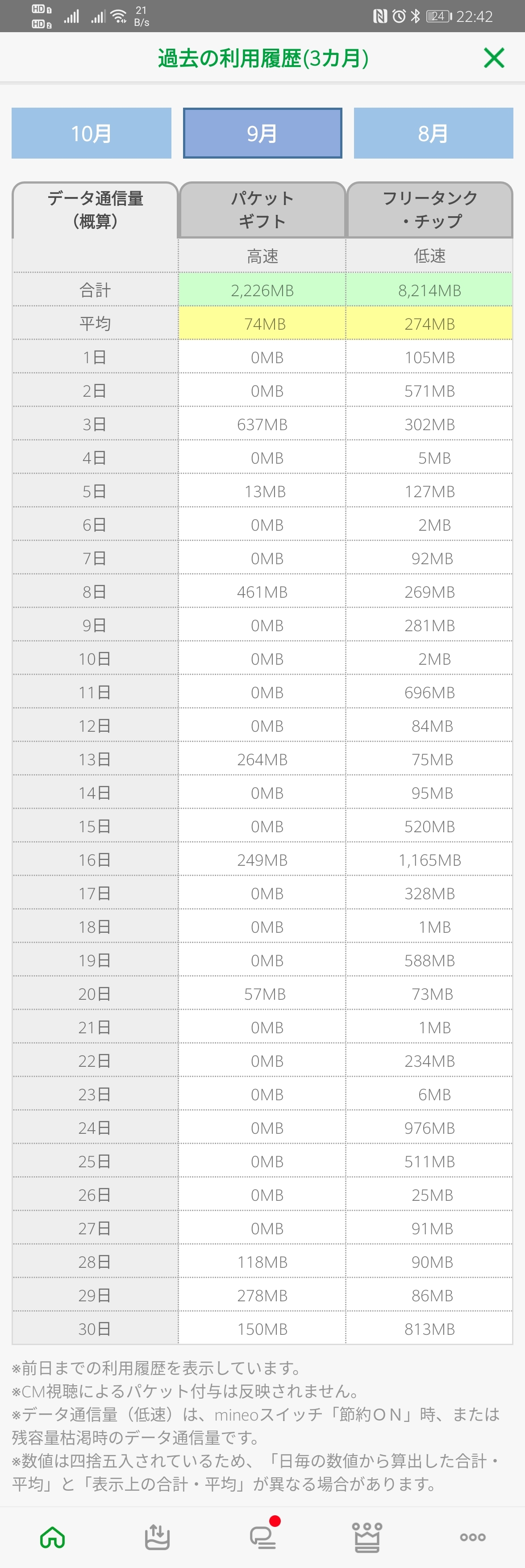
Task: Tap the alarm clock status icon
Action: (x=399, y=17)
